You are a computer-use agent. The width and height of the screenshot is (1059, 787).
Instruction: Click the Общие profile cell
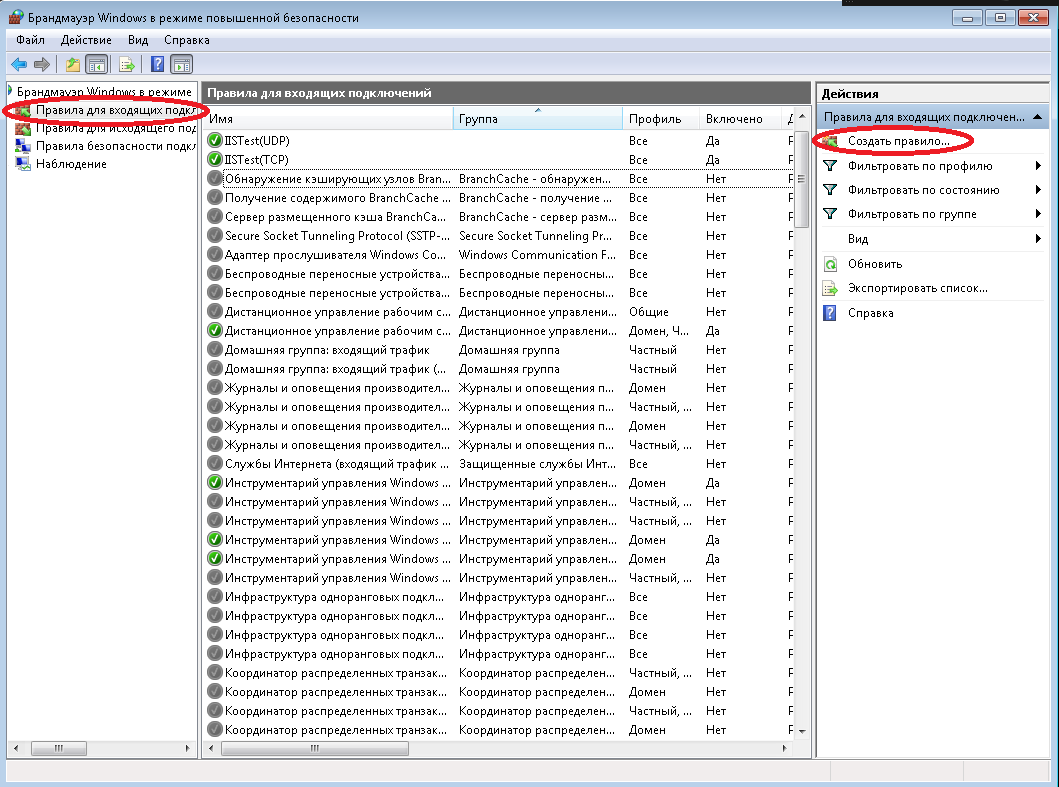click(648, 312)
